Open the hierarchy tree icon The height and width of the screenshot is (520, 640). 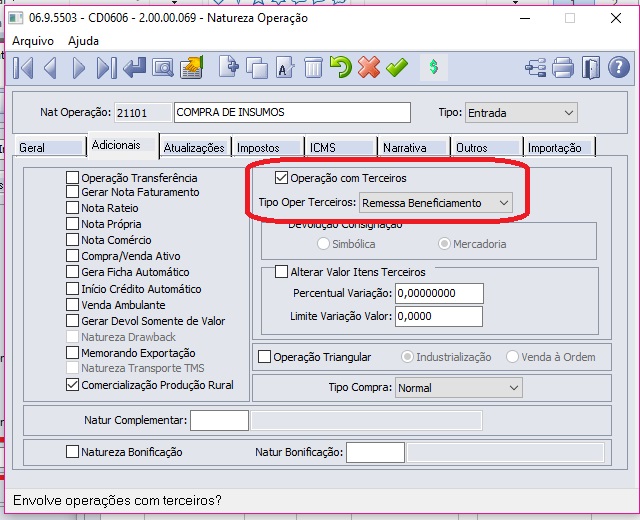(x=535, y=68)
